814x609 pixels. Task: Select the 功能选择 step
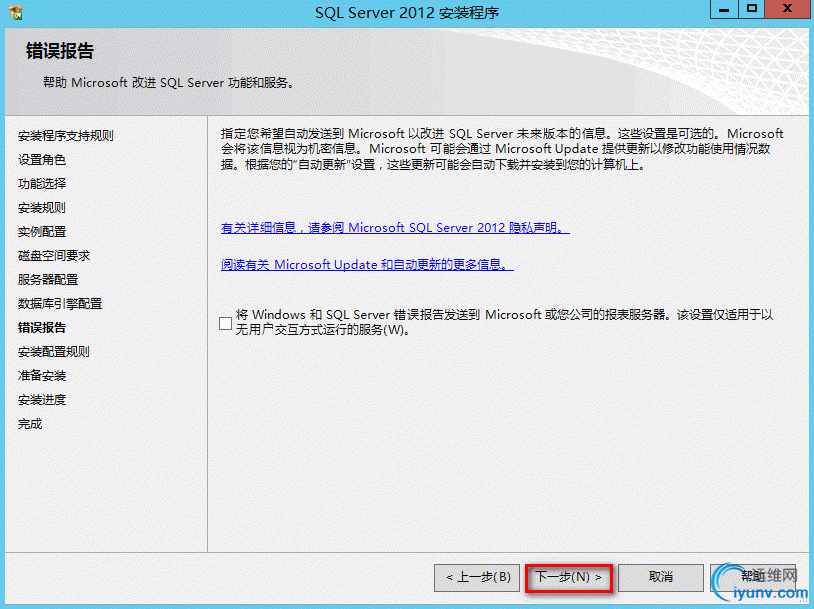pos(42,184)
